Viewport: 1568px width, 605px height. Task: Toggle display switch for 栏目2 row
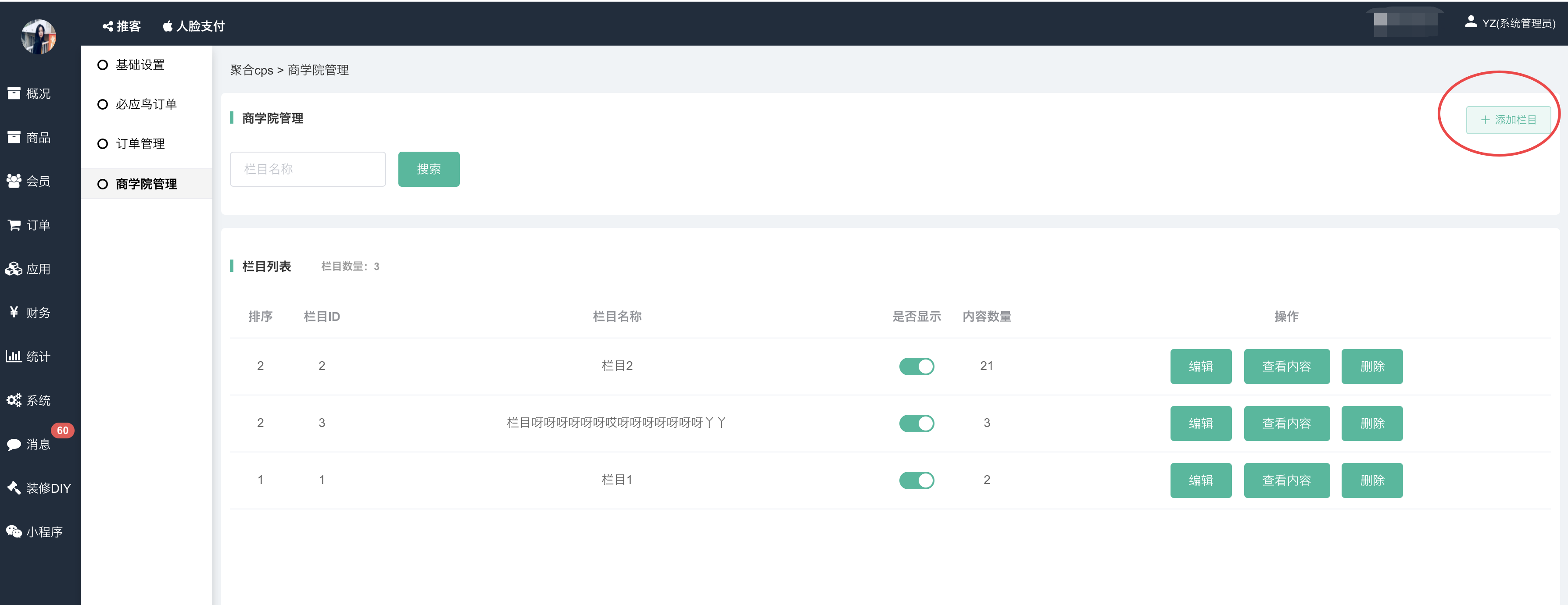pos(916,366)
